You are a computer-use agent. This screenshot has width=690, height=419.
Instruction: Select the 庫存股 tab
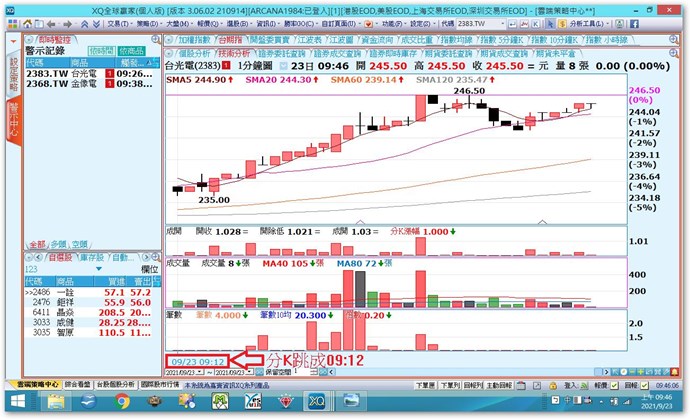pyautogui.click(x=91, y=257)
